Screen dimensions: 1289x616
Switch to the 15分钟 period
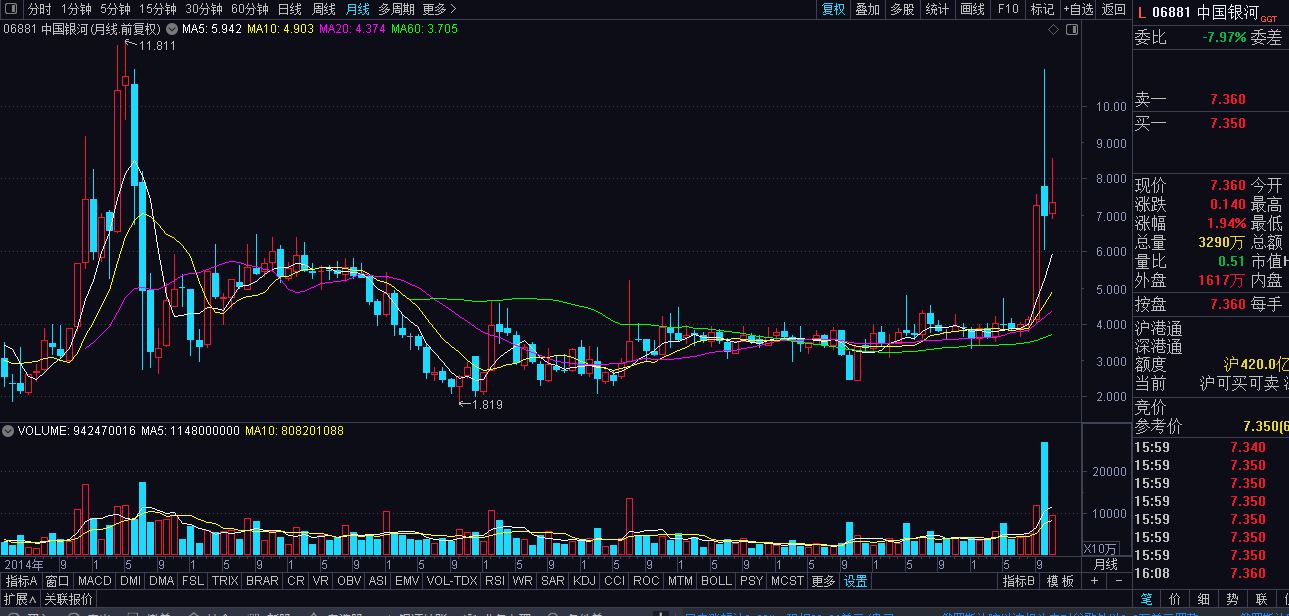[158, 9]
